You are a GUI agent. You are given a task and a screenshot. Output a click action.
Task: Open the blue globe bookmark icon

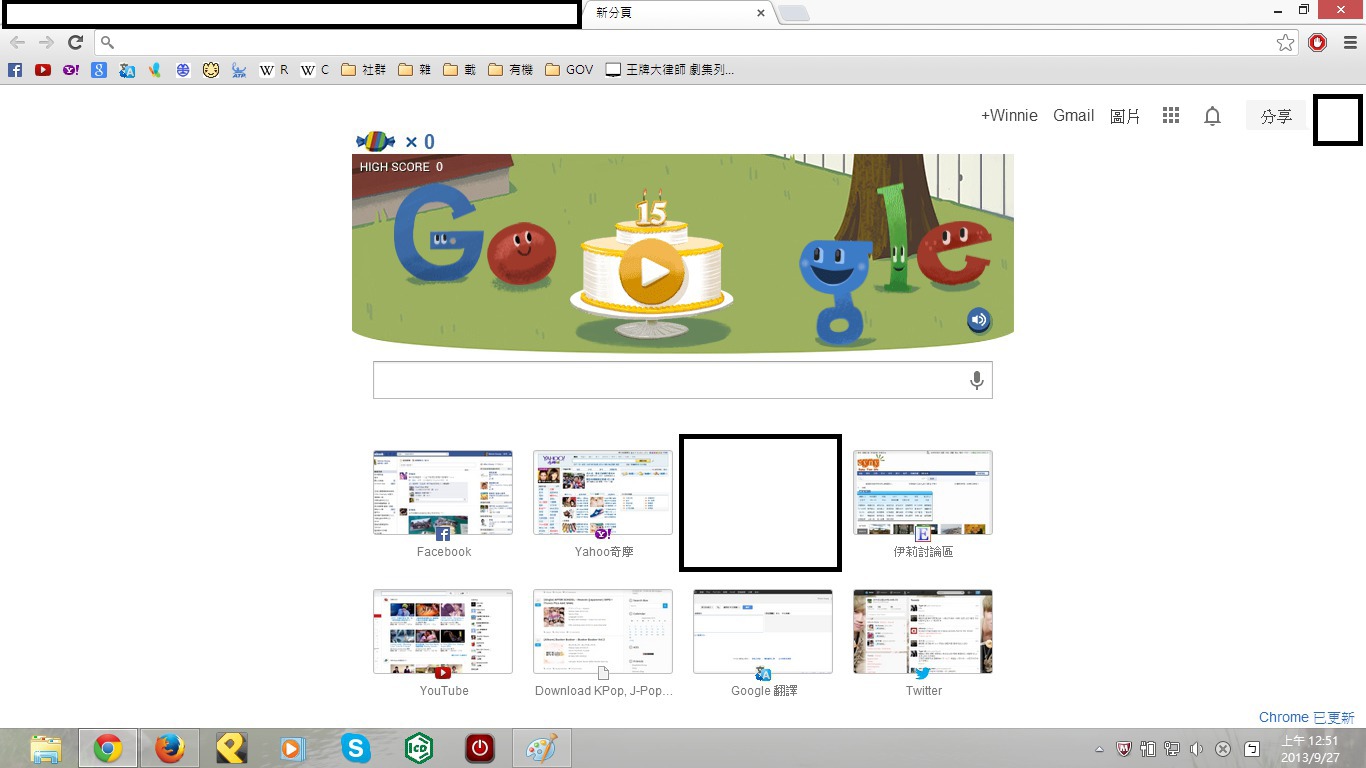click(182, 70)
